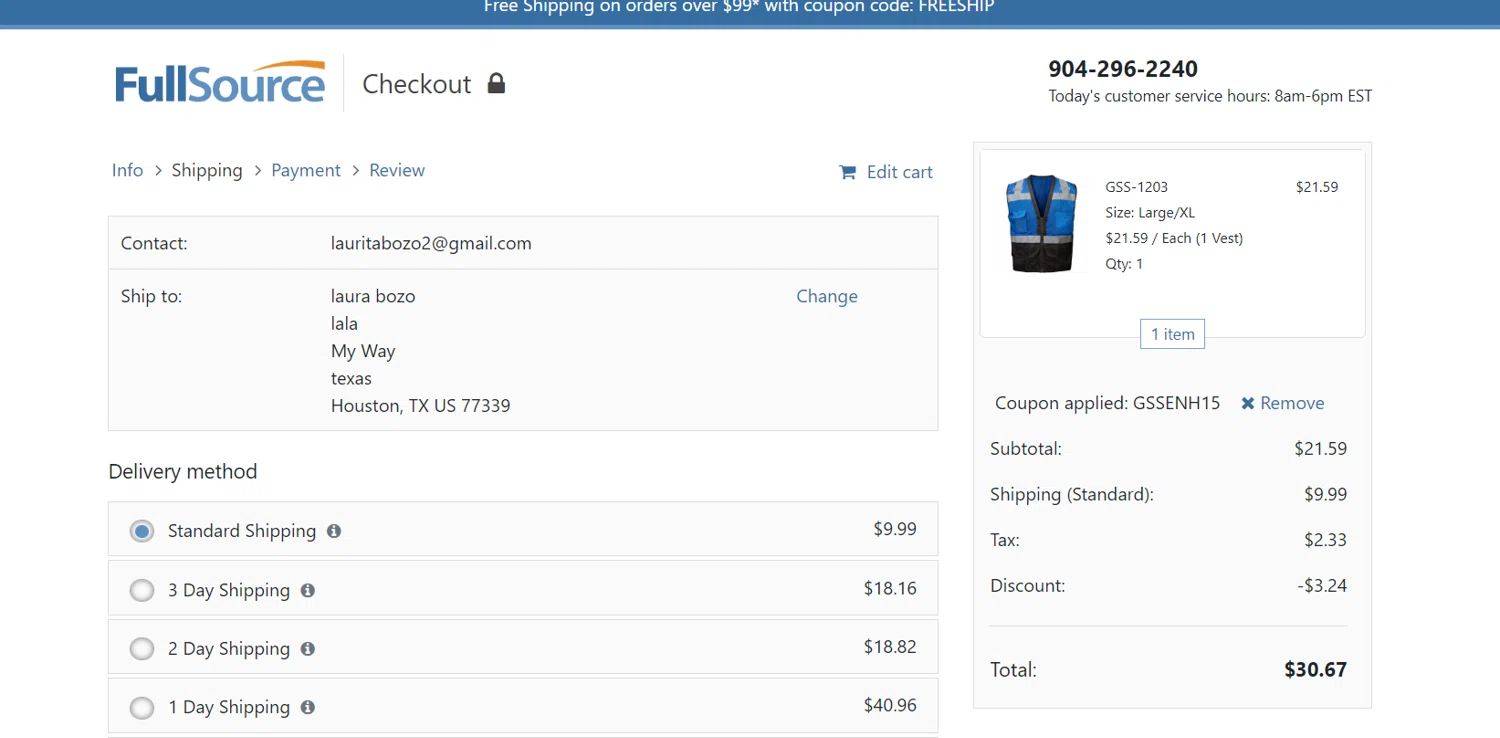Screen dimensions: 1500x738
Task: Open the Edit cart link
Action: 899,172
